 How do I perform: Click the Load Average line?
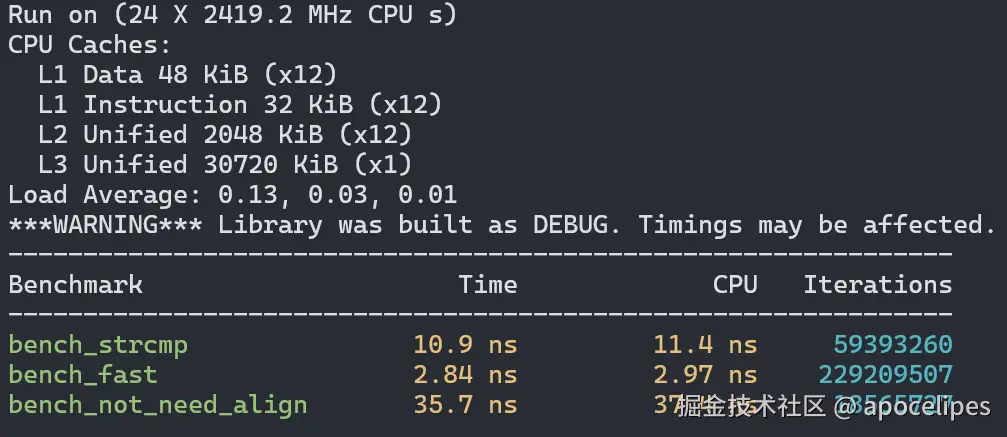tap(232, 195)
